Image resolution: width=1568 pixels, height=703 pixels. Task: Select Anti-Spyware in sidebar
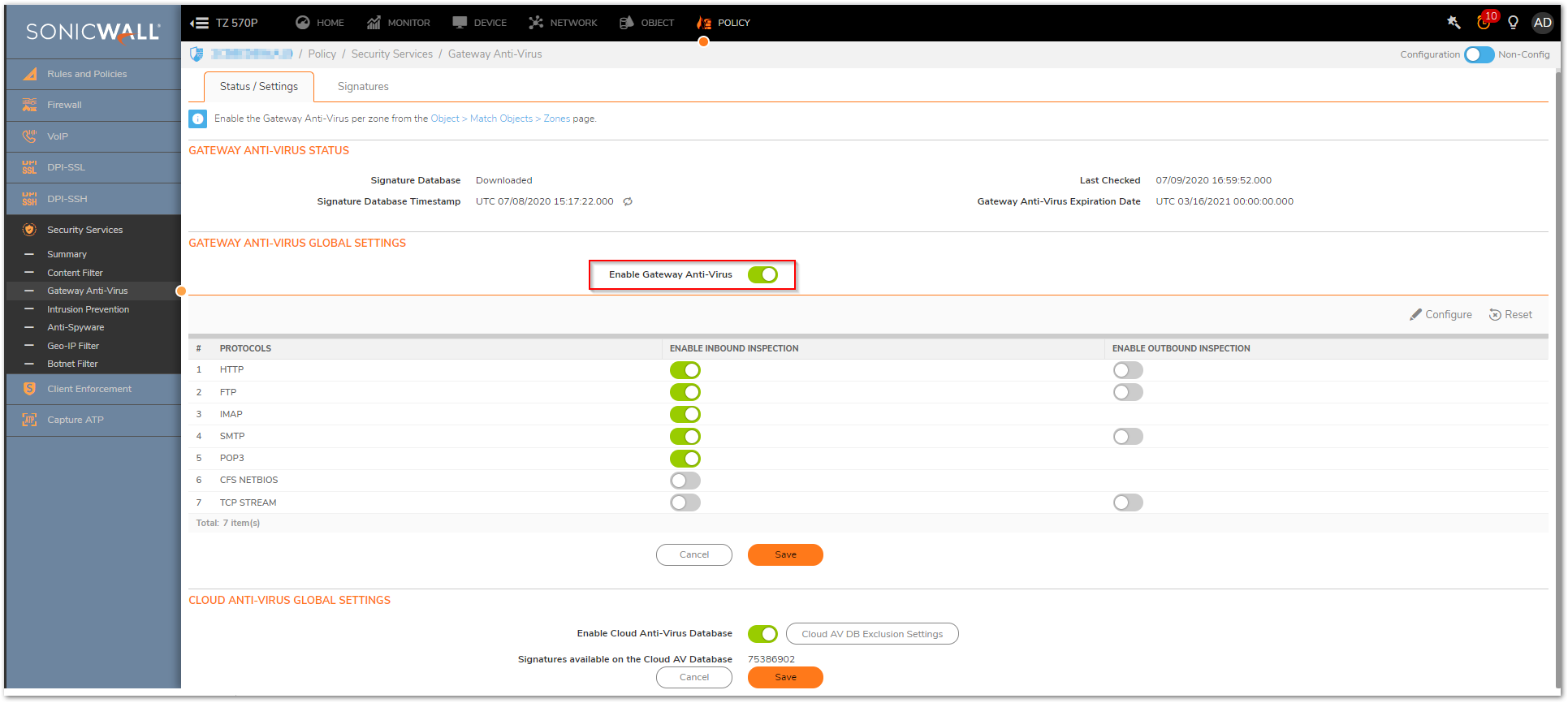[x=76, y=327]
